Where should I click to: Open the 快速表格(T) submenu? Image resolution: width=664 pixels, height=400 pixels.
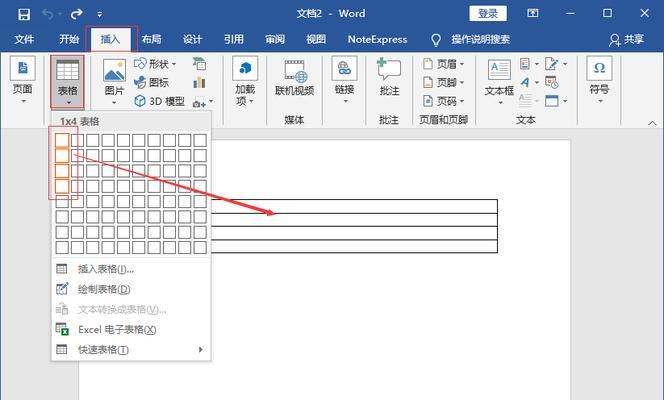click(131, 350)
